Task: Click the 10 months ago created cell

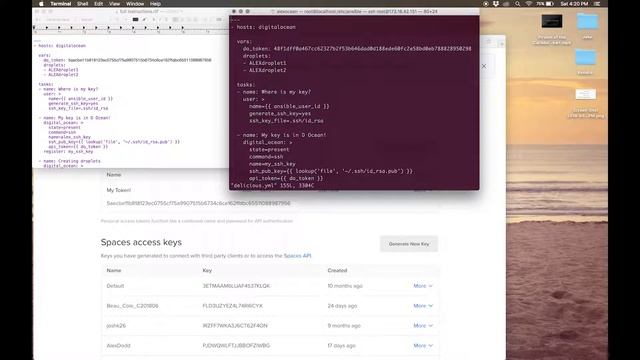Action: tap(345, 286)
